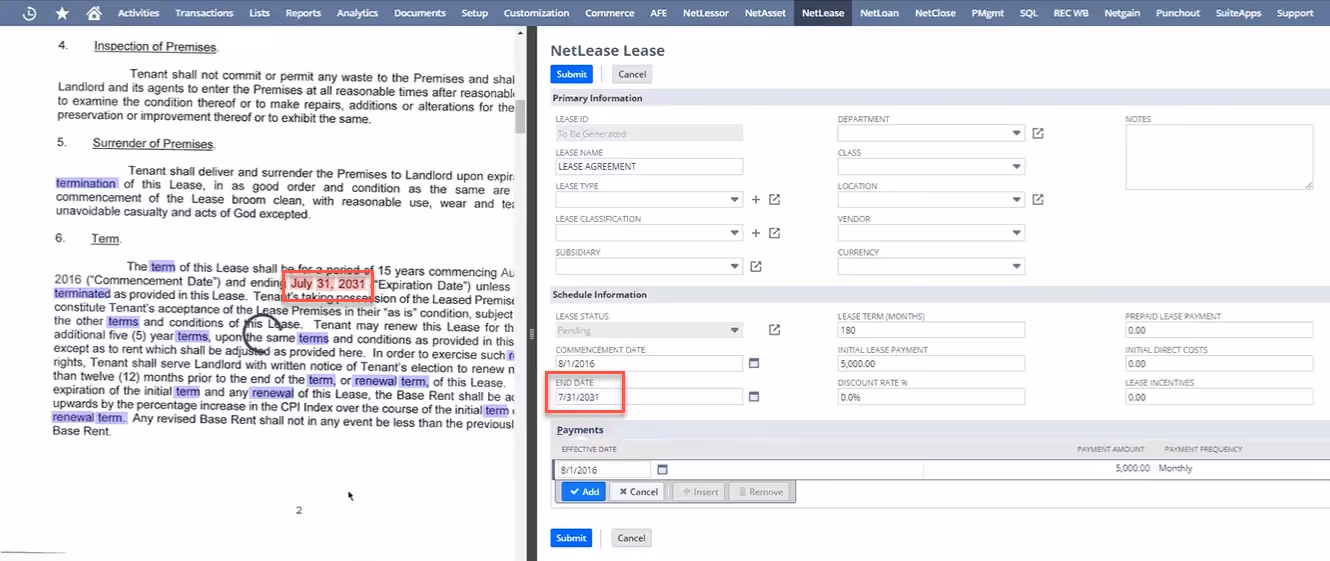Image resolution: width=1330 pixels, height=561 pixels.
Task: Click the bottom Cancel button next to Submit
Action: [x=632, y=538]
